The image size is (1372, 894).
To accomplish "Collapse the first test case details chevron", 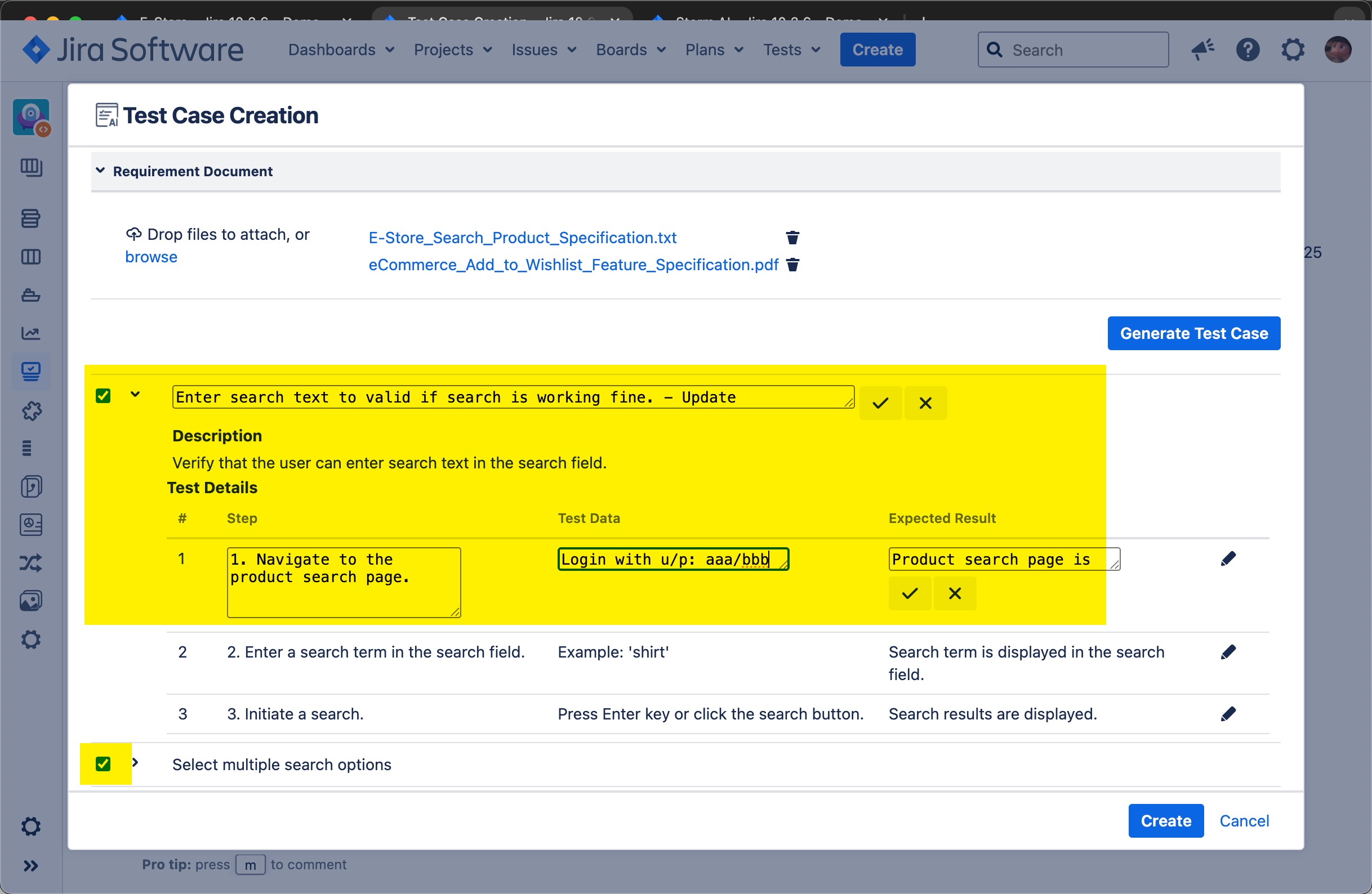I will click(x=135, y=395).
